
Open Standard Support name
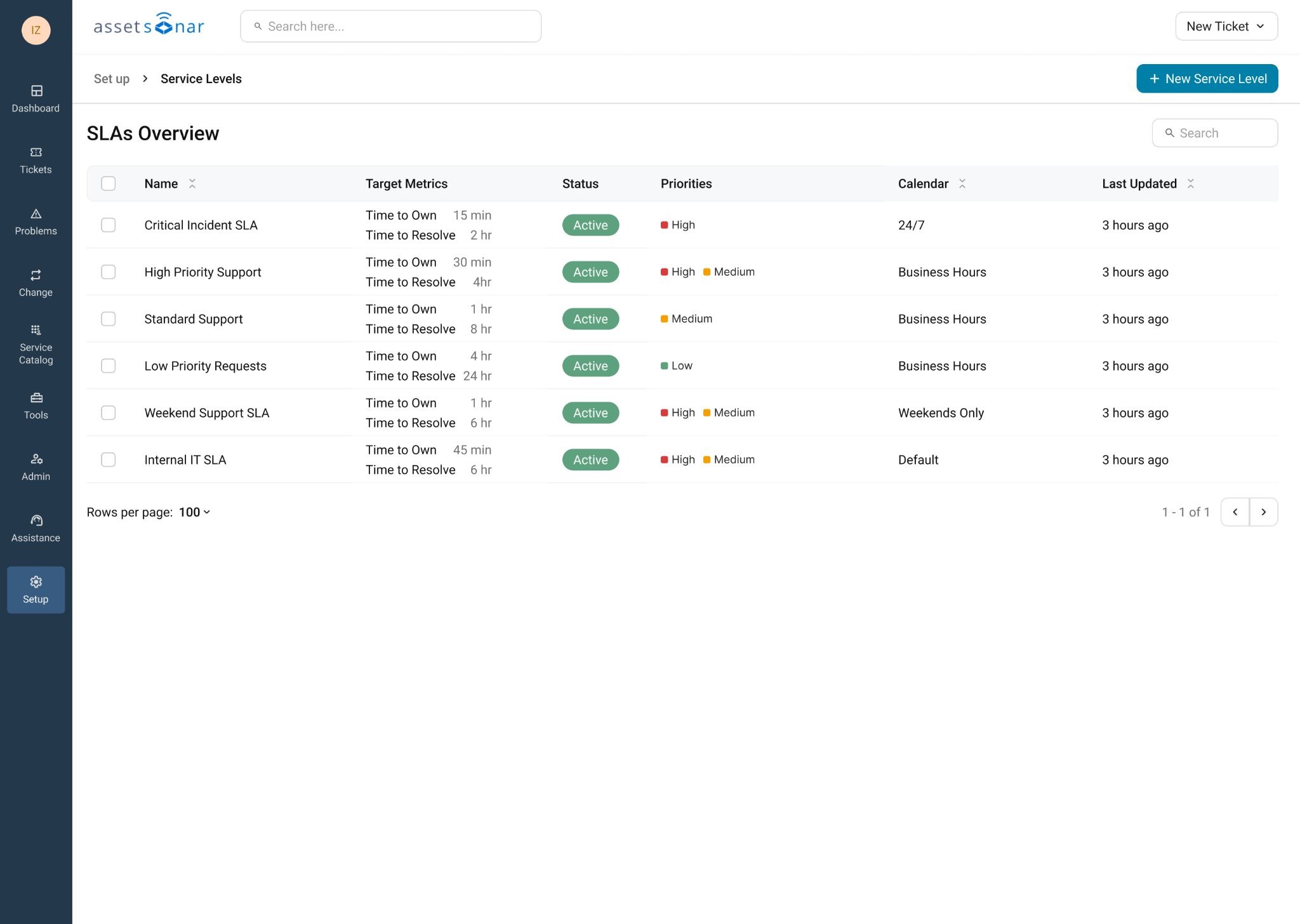194,319
